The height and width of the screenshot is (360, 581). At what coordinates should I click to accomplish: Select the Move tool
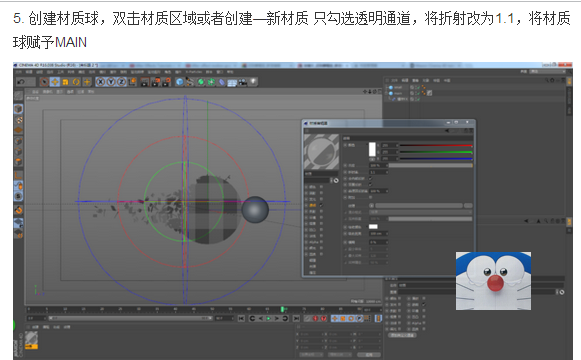point(55,82)
